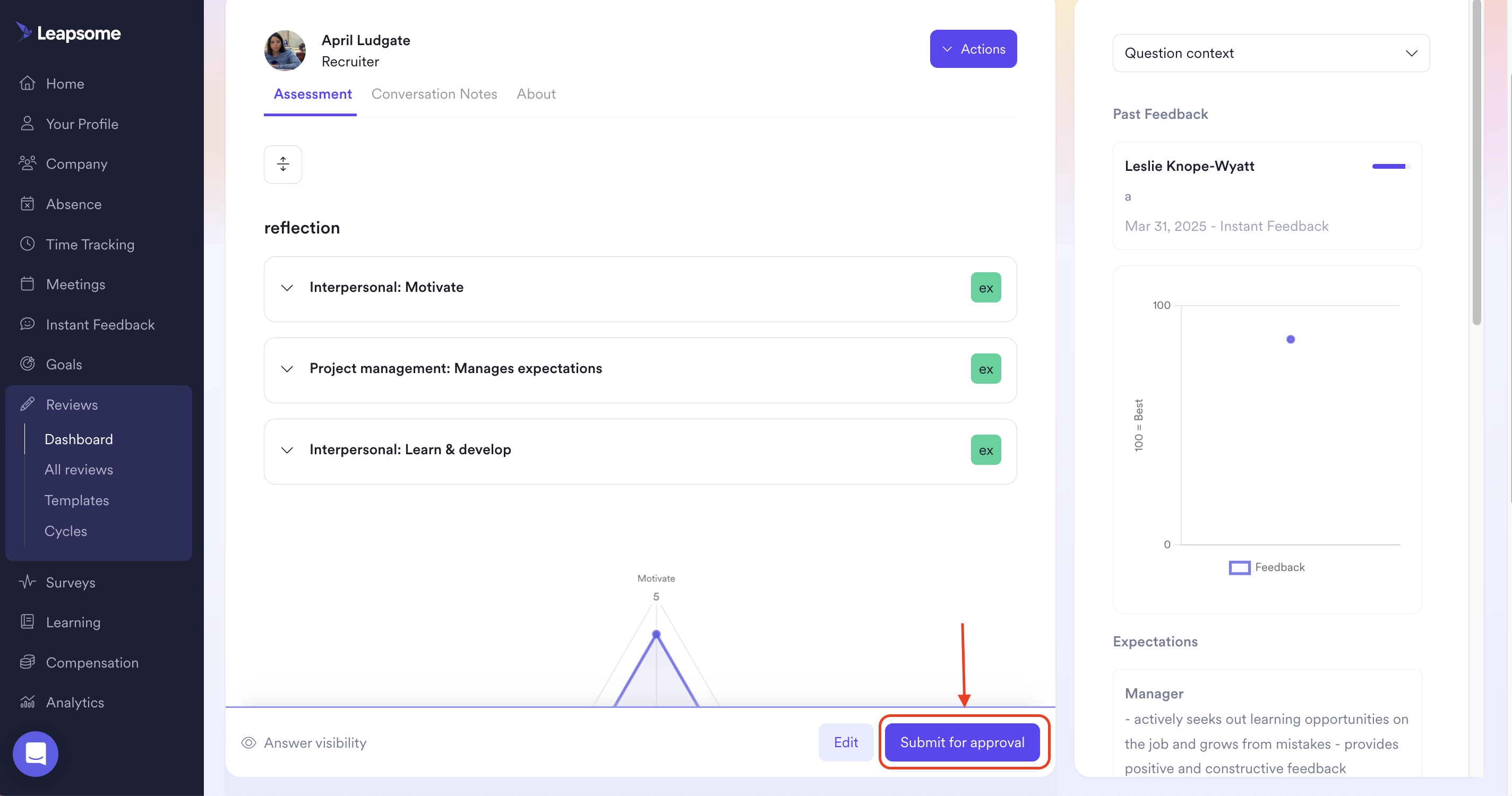Click the Leapsome logo

[68, 33]
